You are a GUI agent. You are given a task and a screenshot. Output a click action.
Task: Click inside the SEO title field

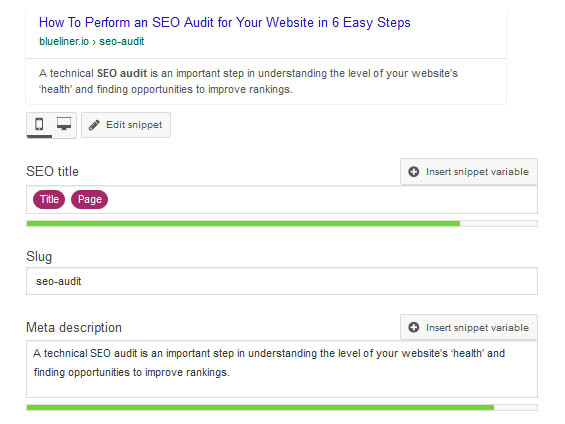[282, 200]
